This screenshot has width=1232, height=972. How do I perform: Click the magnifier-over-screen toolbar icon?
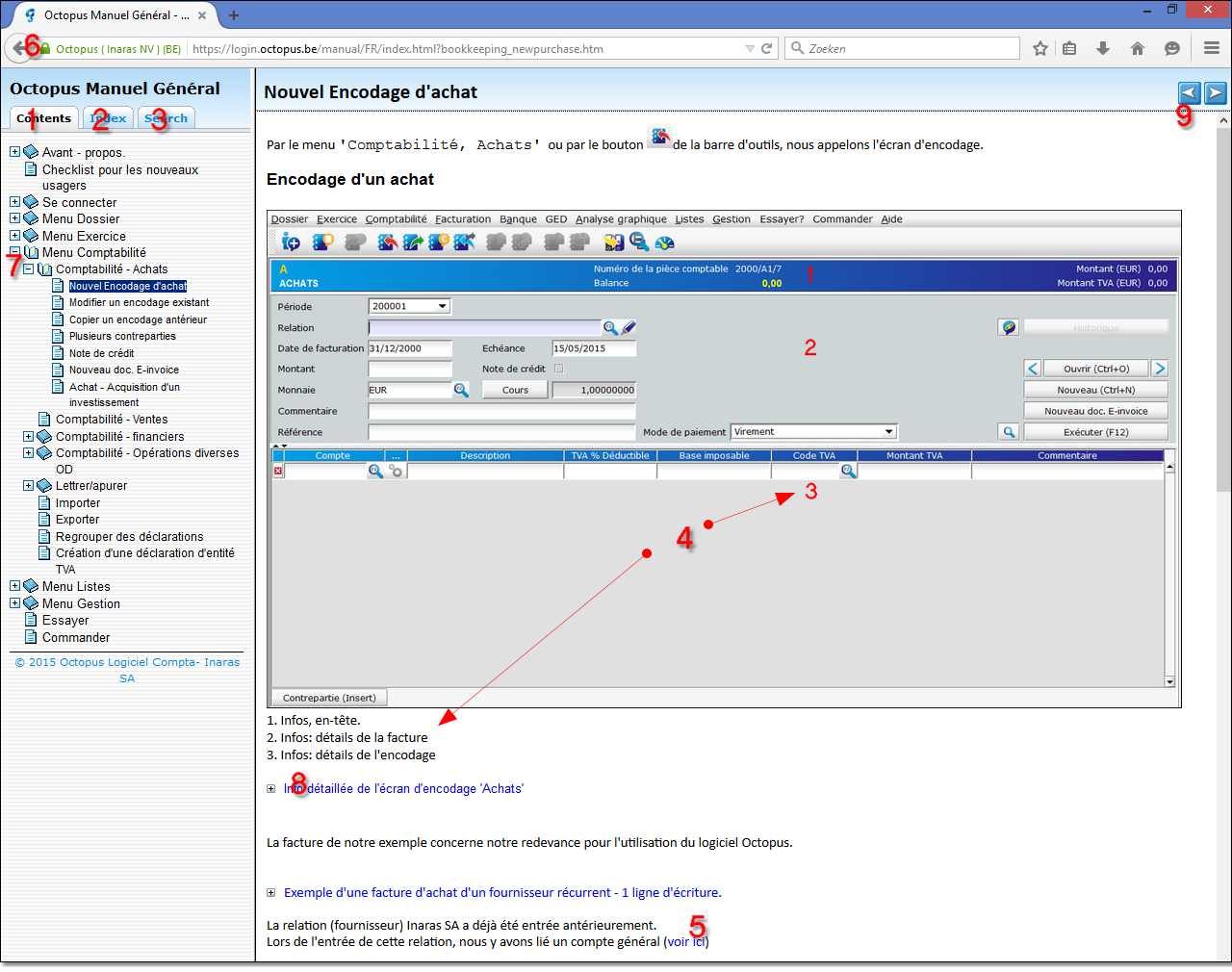pyautogui.click(x=639, y=242)
